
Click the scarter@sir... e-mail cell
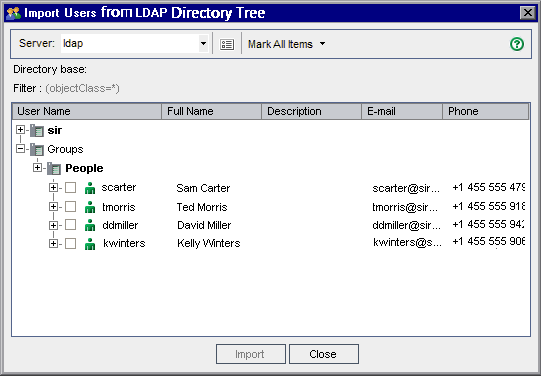click(406, 188)
